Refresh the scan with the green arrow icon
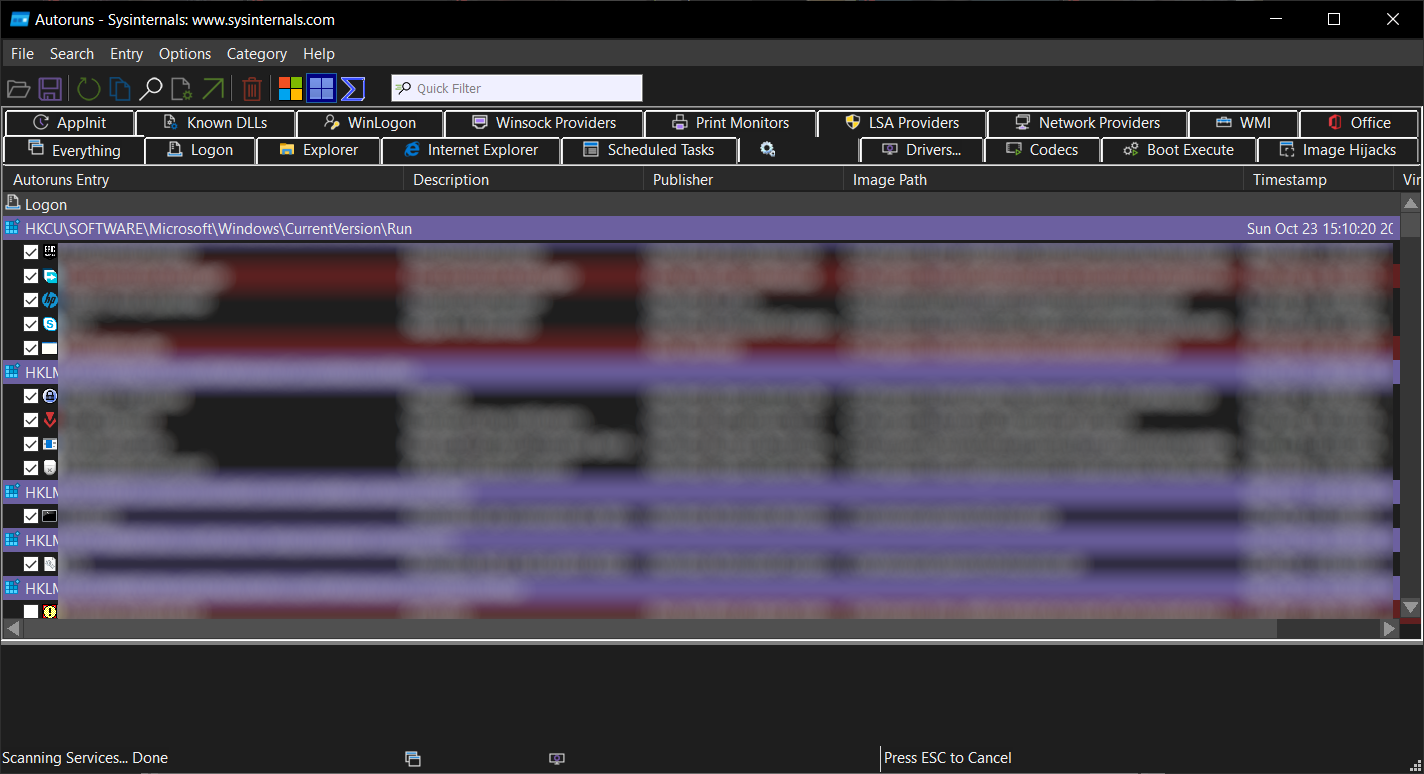The height and width of the screenshot is (774, 1424). pos(88,89)
